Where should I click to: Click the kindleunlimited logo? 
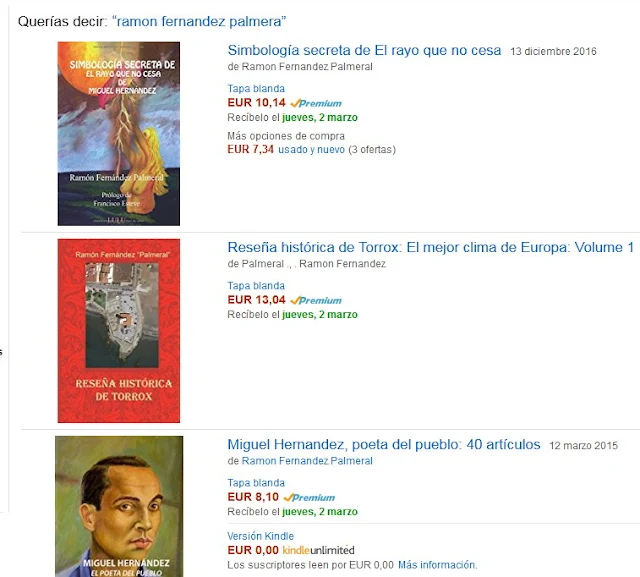[x=318, y=550]
